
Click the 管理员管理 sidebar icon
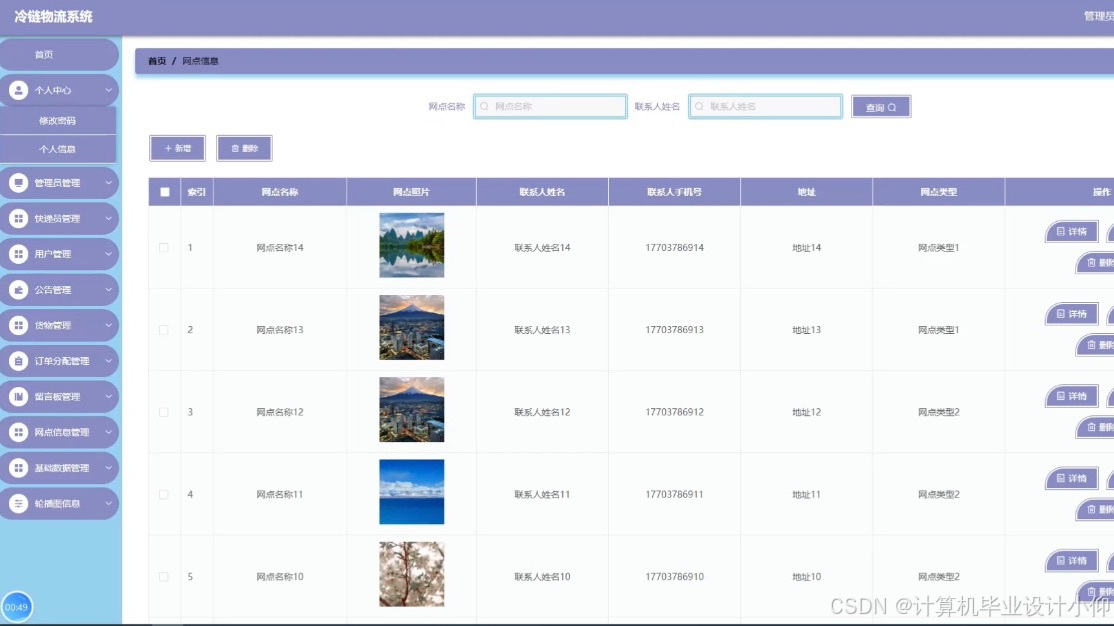click(x=18, y=183)
